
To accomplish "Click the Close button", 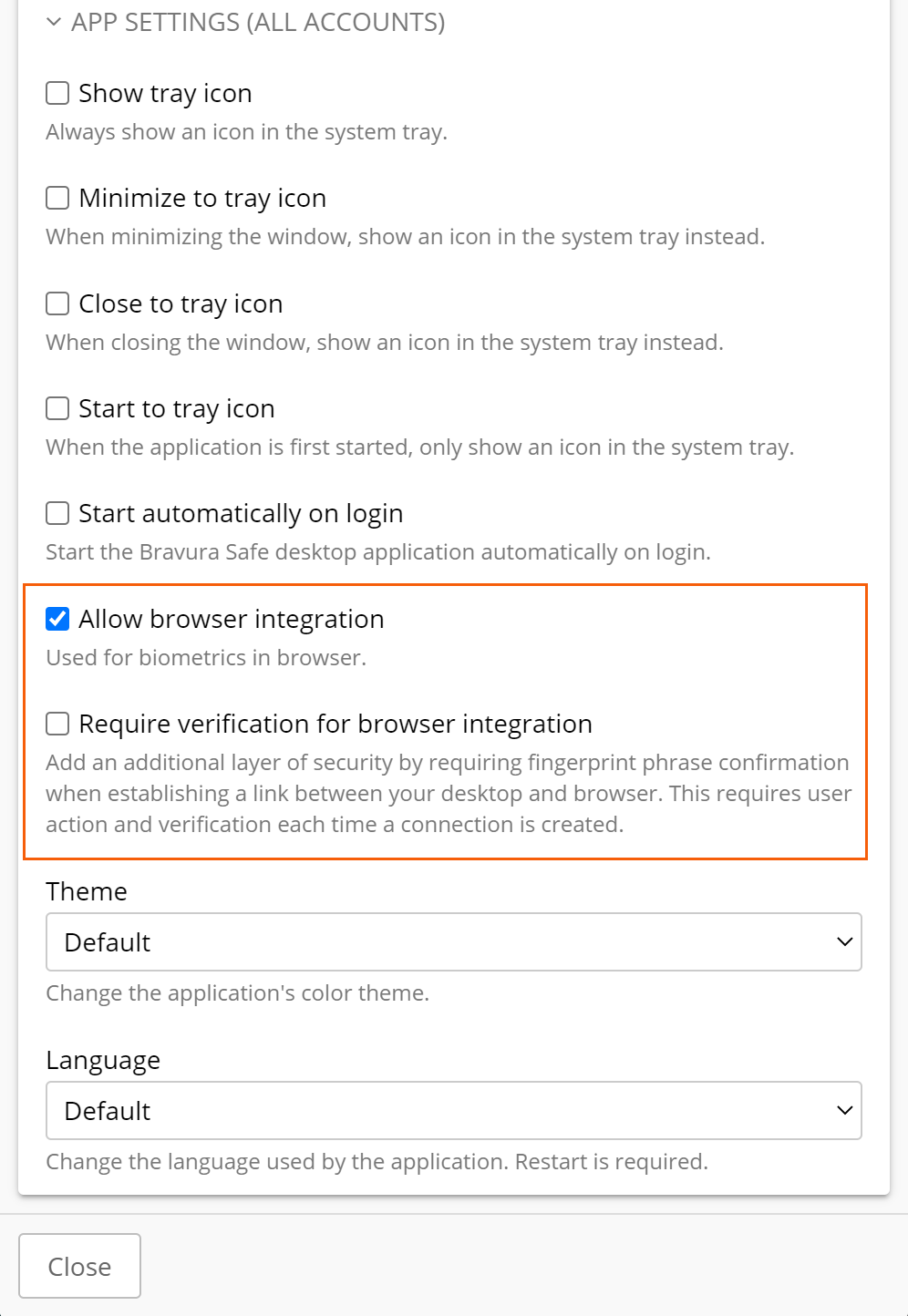I will tap(79, 1266).
